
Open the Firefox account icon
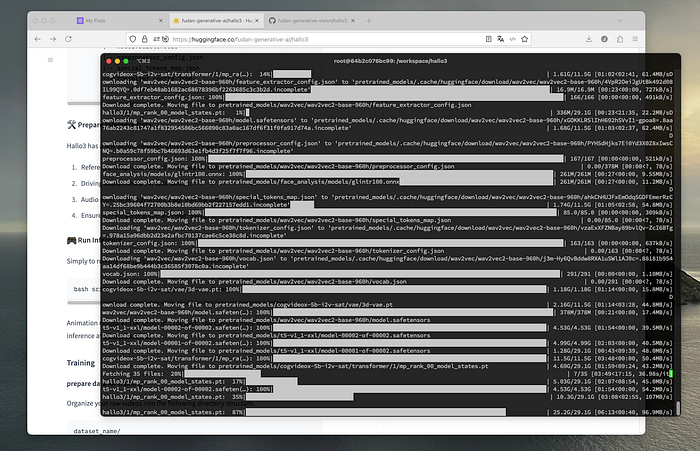[604, 39]
